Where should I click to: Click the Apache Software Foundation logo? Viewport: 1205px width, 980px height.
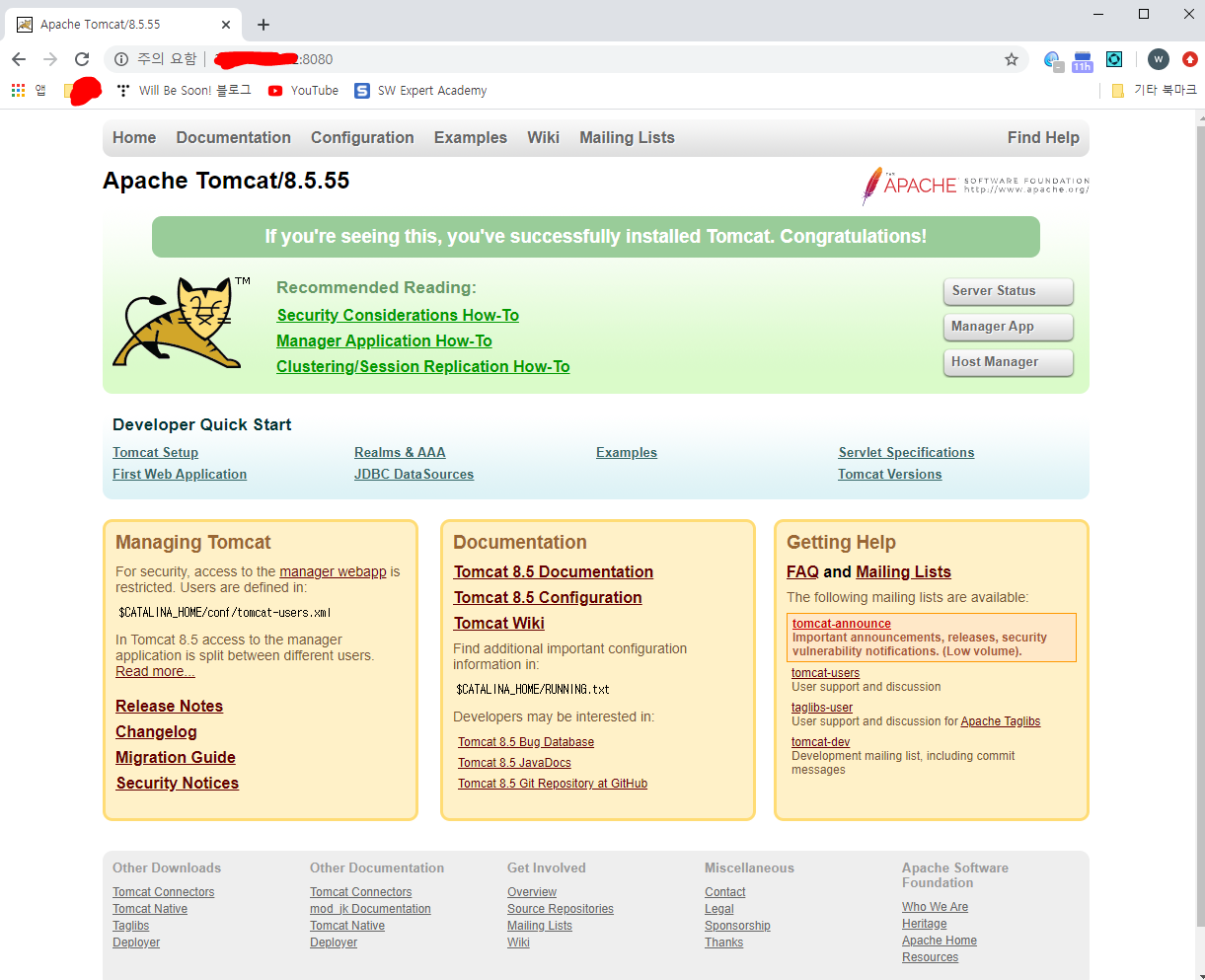click(975, 185)
